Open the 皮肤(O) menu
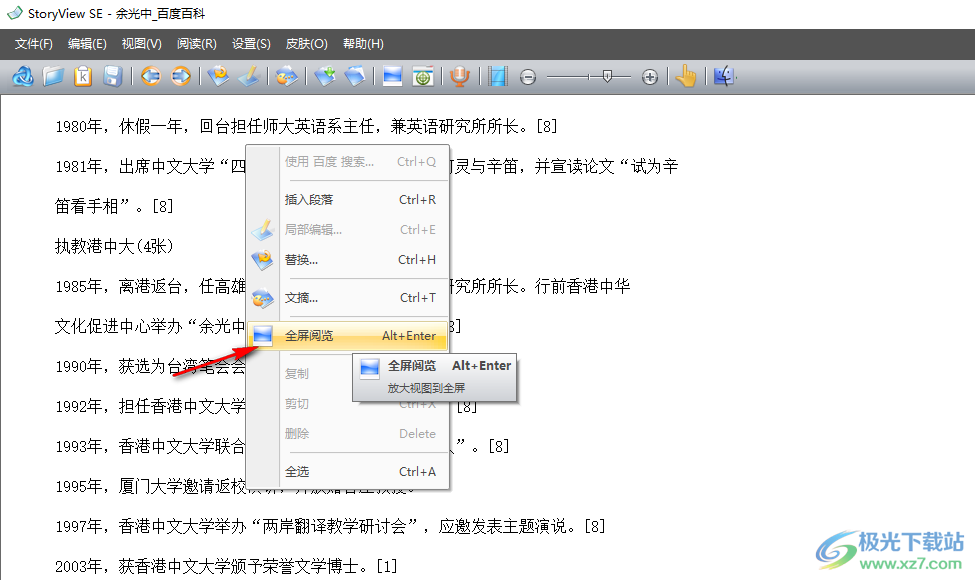 pyautogui.click(x=307, y=44)
